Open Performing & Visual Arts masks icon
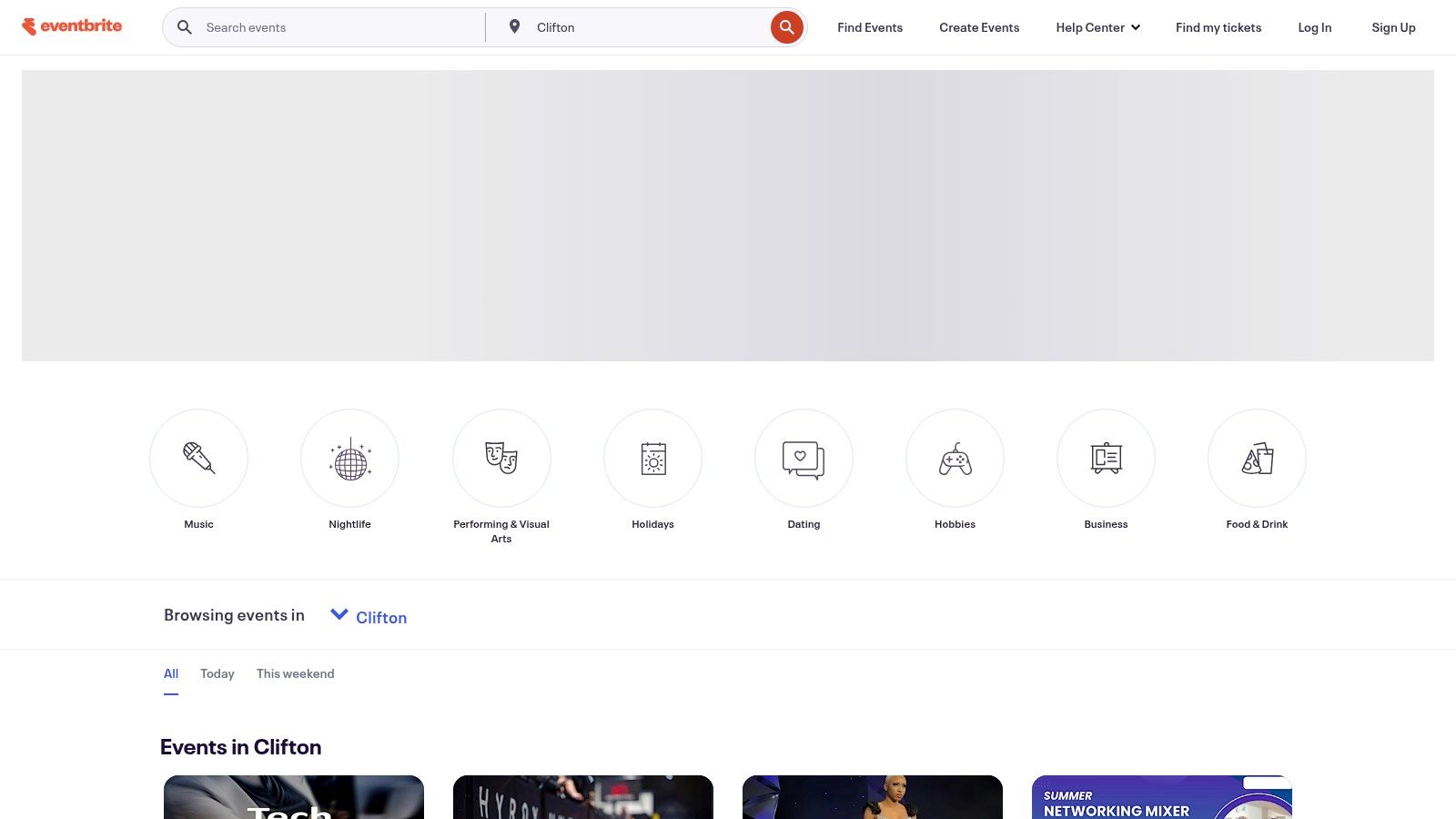The image size is (1456, 819). pyautogui.click(x=501, y=458)
